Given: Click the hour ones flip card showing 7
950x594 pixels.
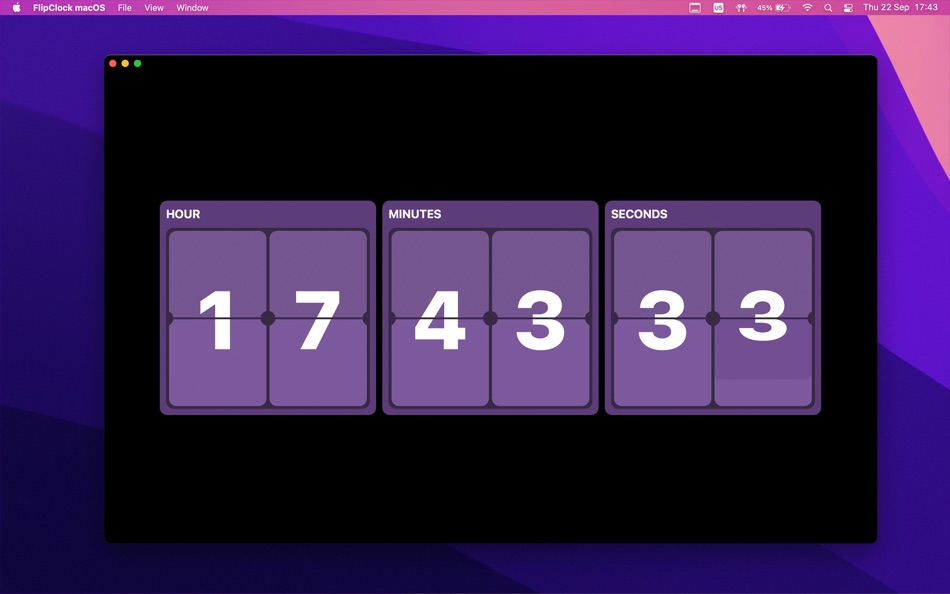Looking at the screenshot, I should (318, 318).
